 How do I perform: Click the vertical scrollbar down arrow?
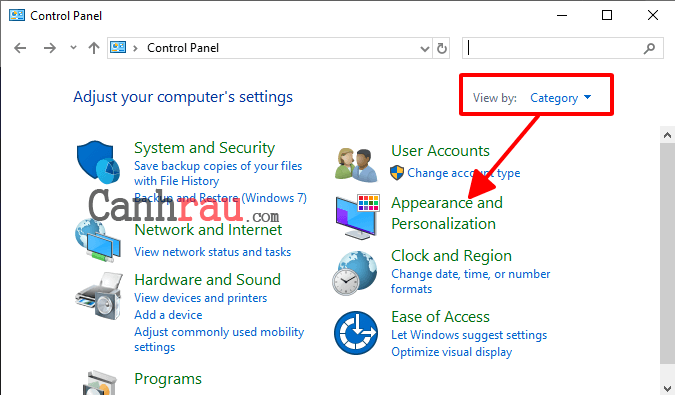(x=667, y=387)
